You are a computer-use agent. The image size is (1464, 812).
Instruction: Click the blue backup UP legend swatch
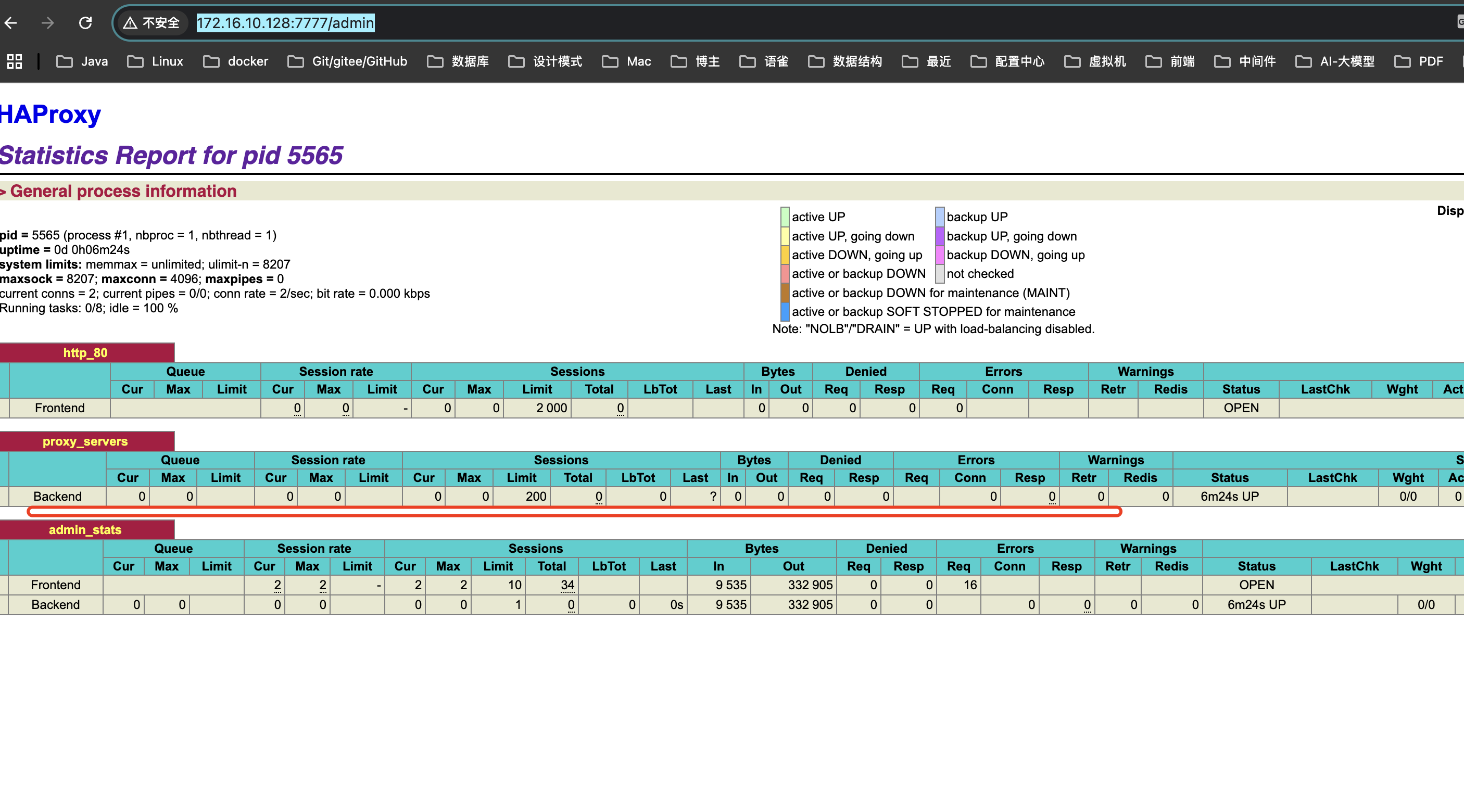click(x=940, y=217)
